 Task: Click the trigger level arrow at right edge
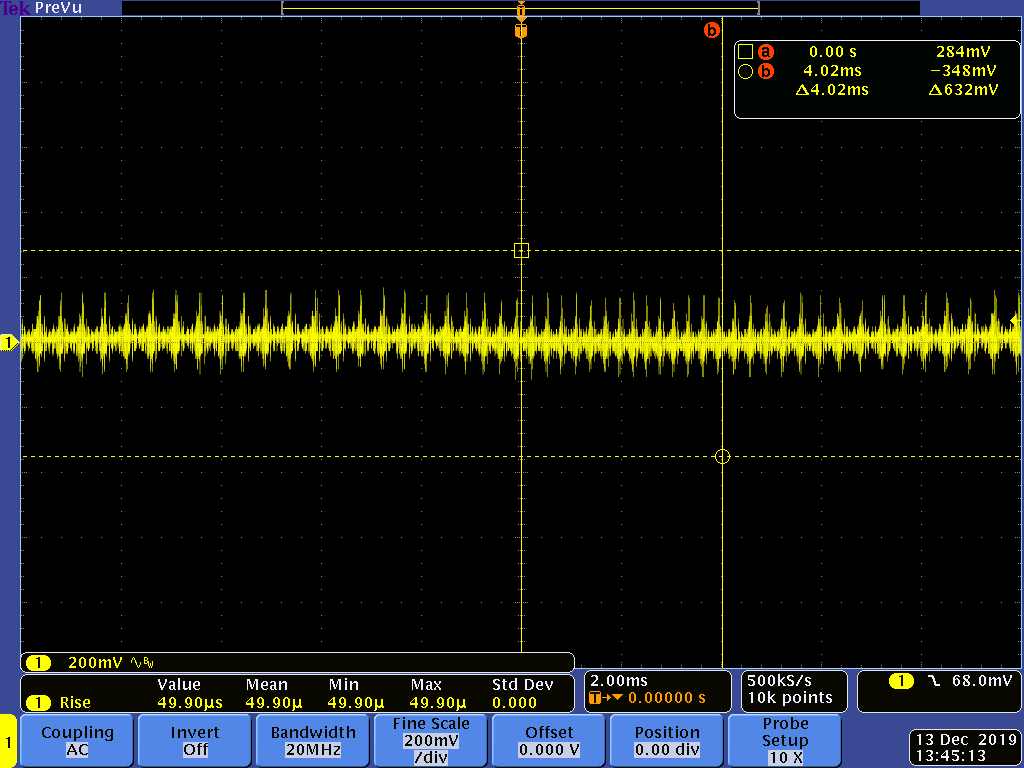[x=1015, y=321]
